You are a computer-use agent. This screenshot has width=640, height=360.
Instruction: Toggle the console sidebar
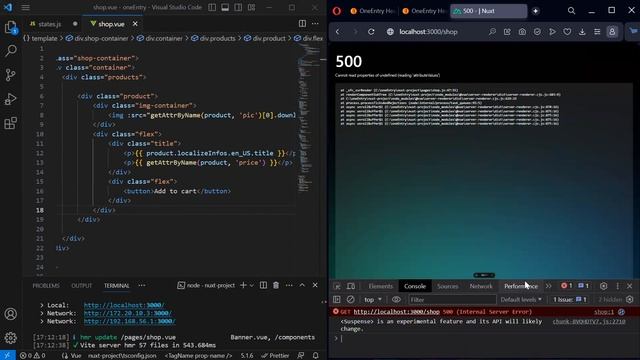(337, 300)
